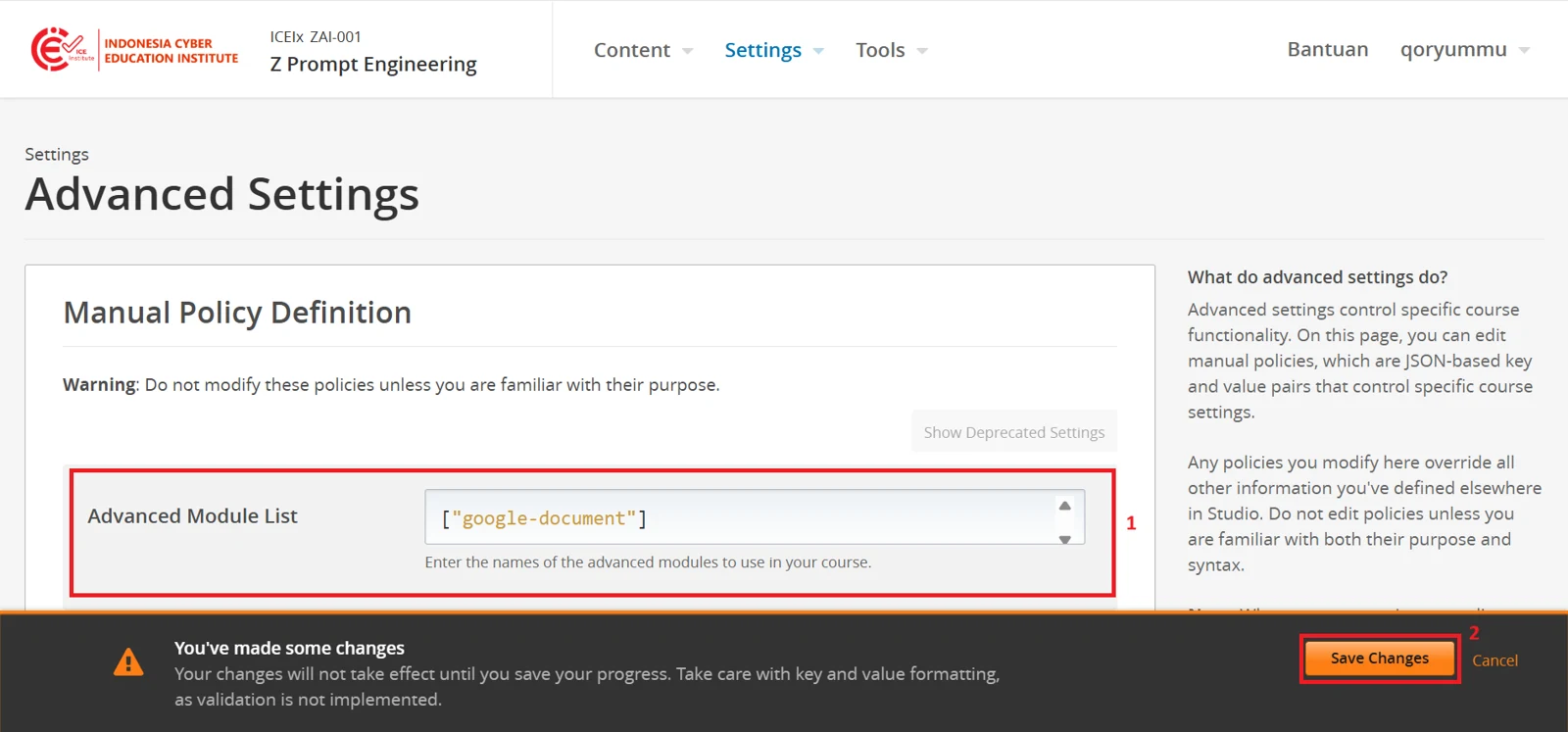
Task: Click the Show Deprecated Settings button
Action: 1014,432
